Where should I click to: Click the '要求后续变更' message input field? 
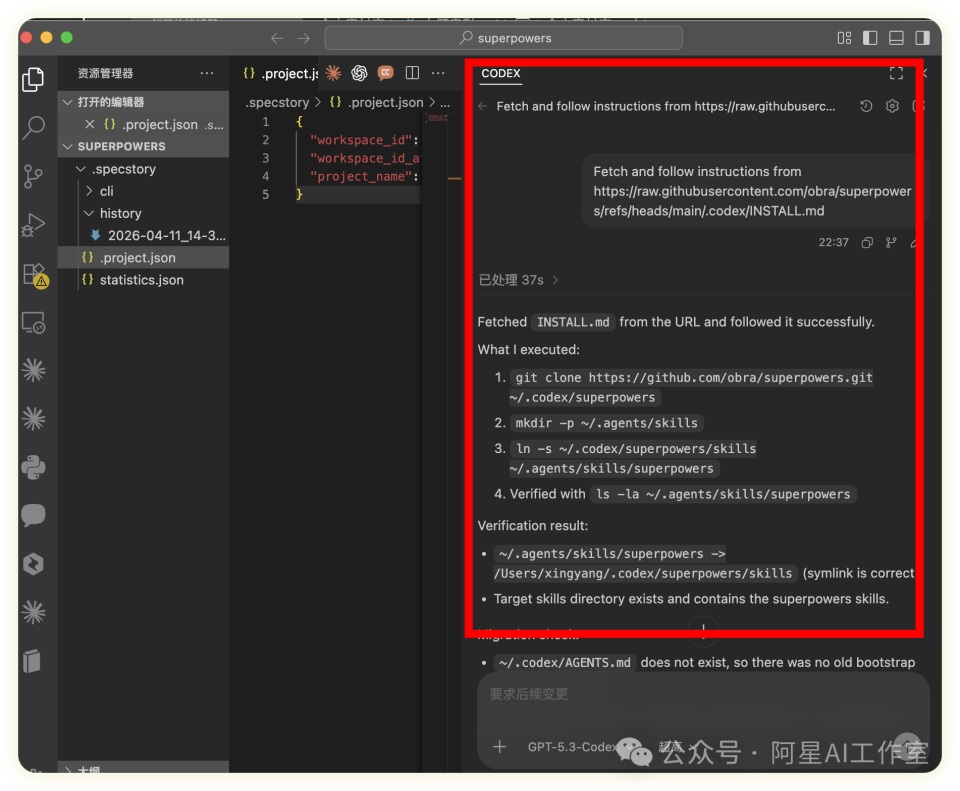[700, 694]
